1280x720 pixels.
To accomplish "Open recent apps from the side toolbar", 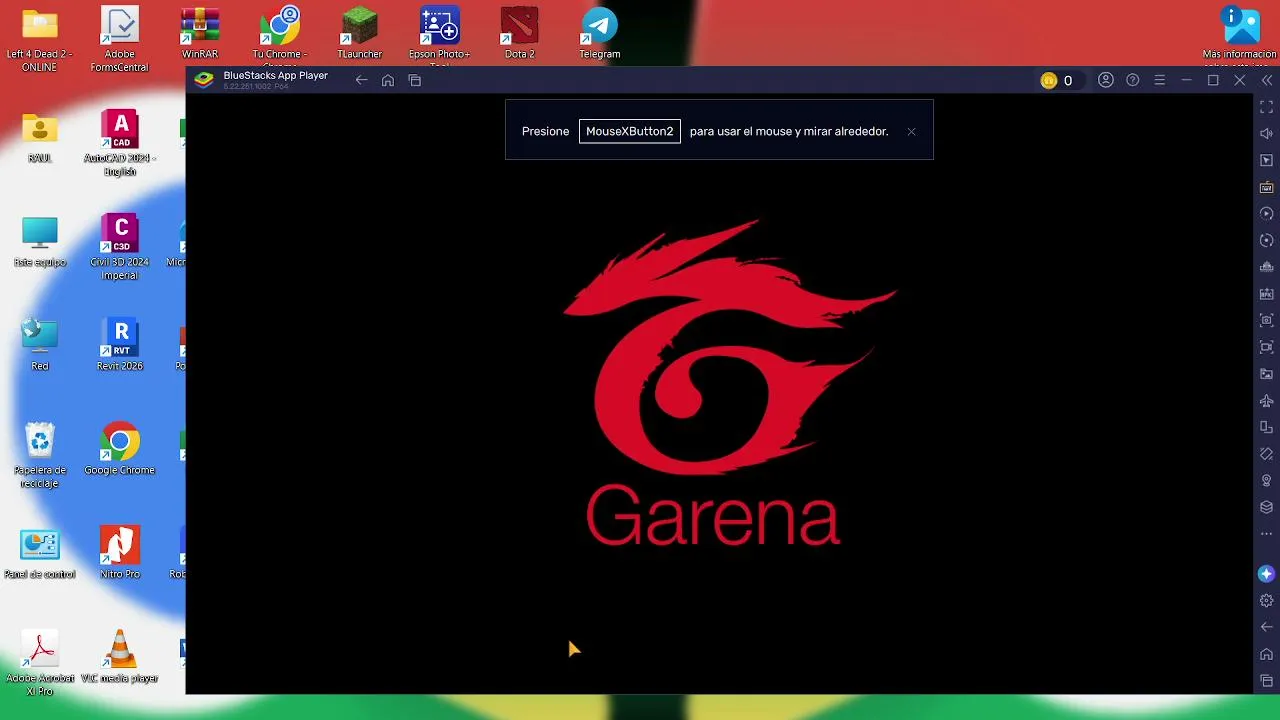I will coord(1267,681).
